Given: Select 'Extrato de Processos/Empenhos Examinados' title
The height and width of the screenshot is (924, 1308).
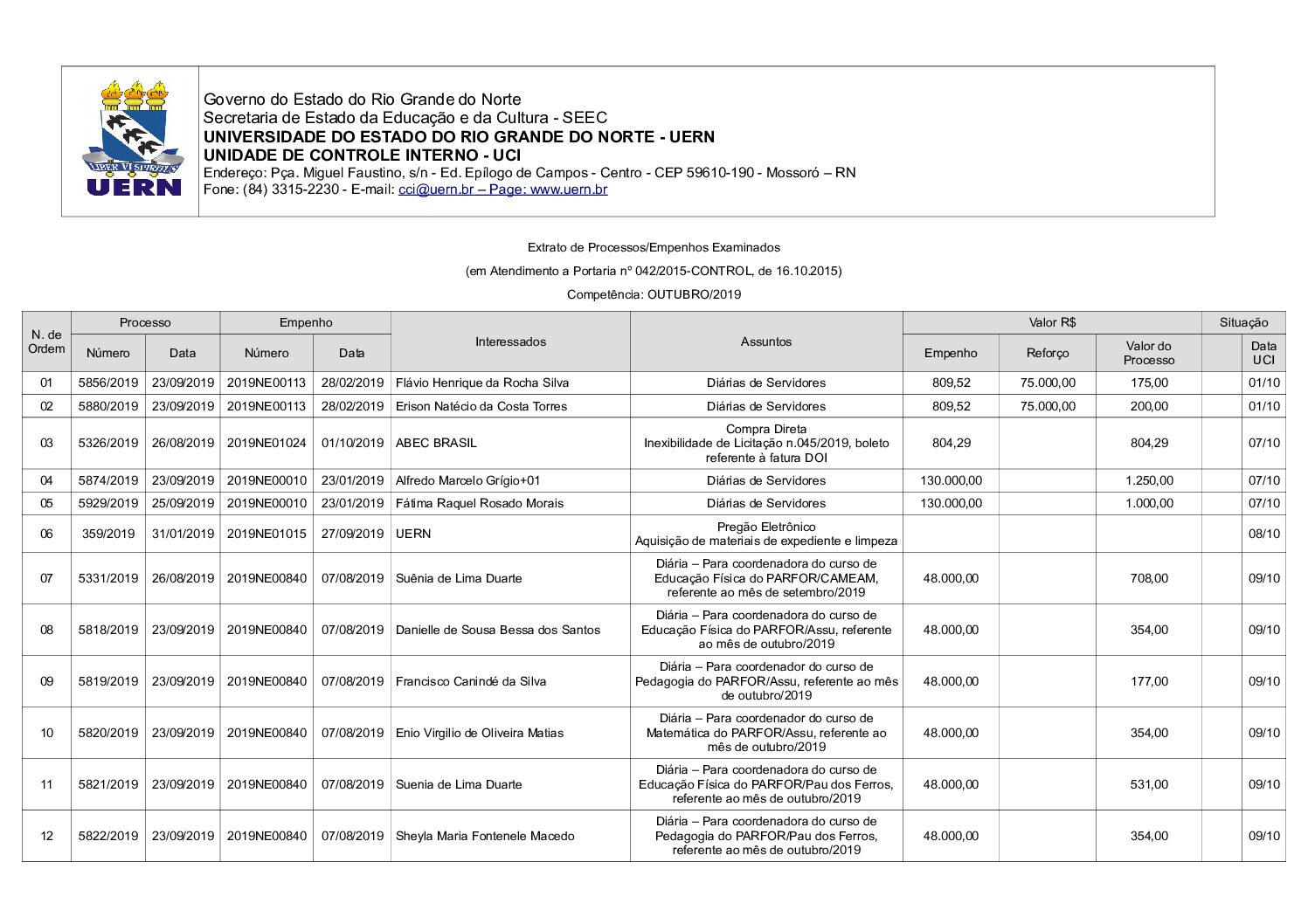Looking at the screenshot, I should [x=654, y=247].
